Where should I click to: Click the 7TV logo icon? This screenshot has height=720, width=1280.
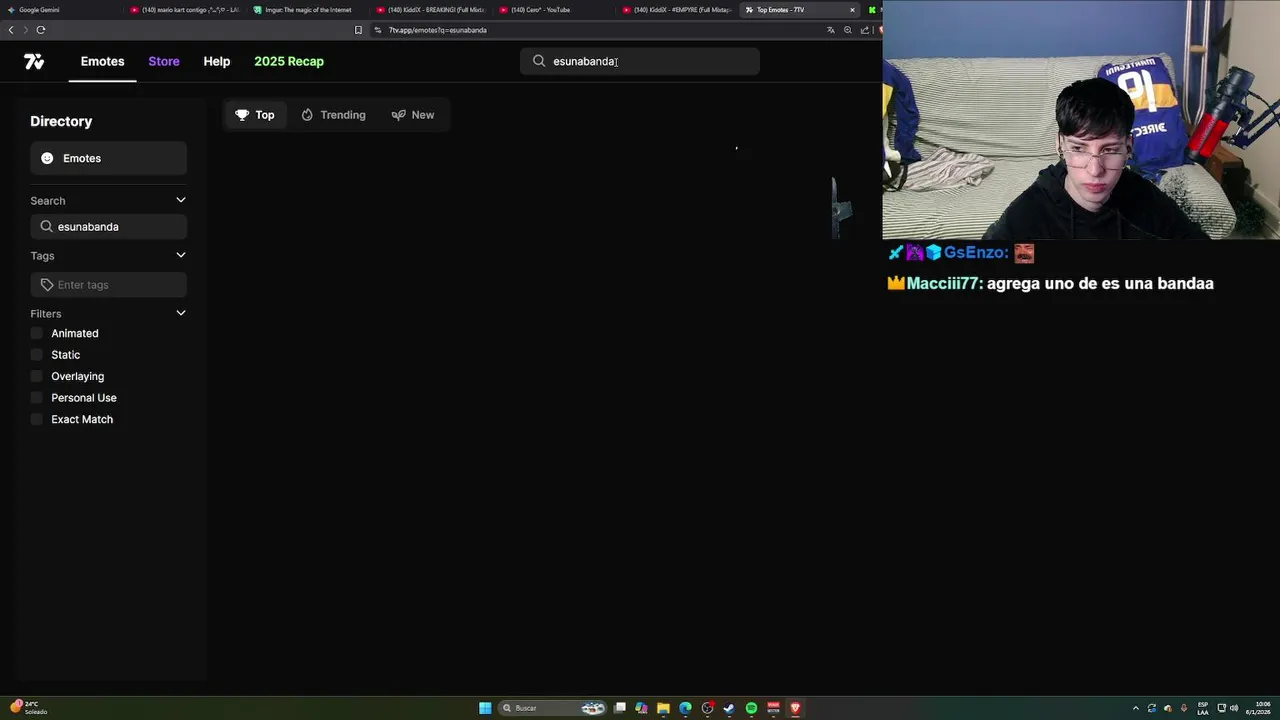pyautogui.click(x=34, y=61)
